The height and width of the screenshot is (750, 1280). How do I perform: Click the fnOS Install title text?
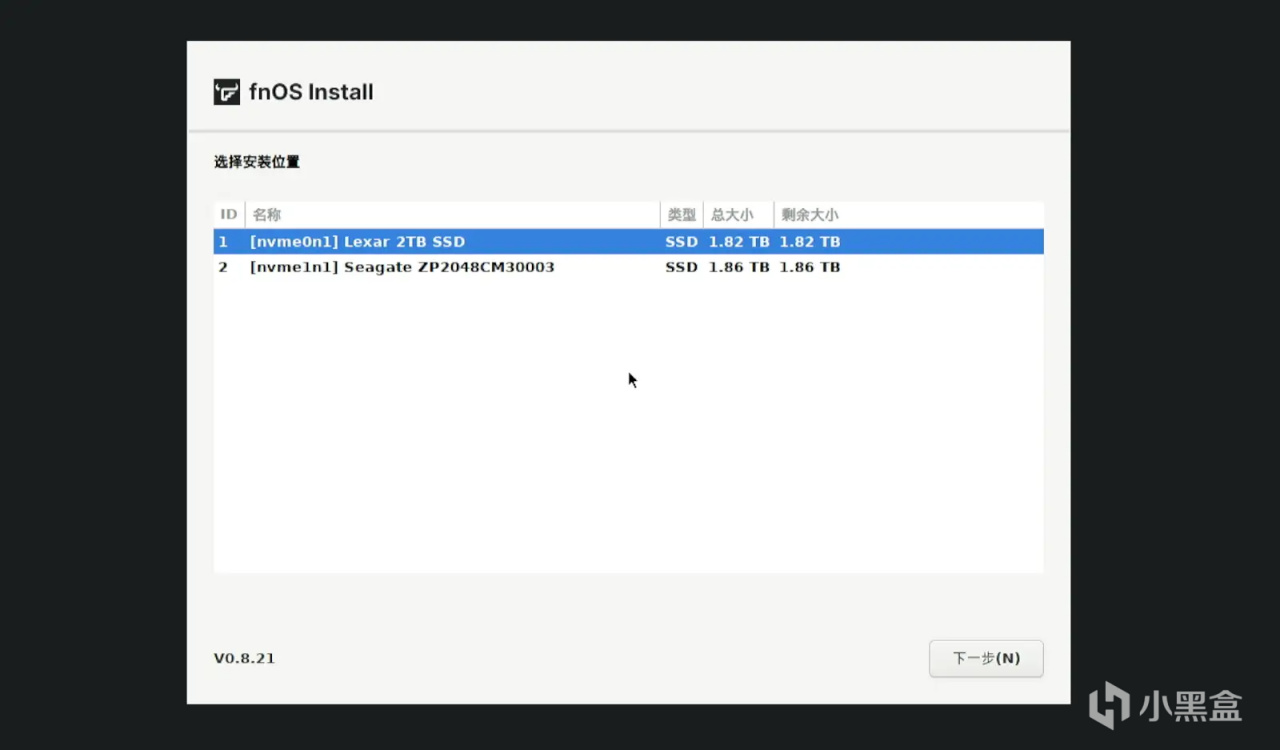311,92
